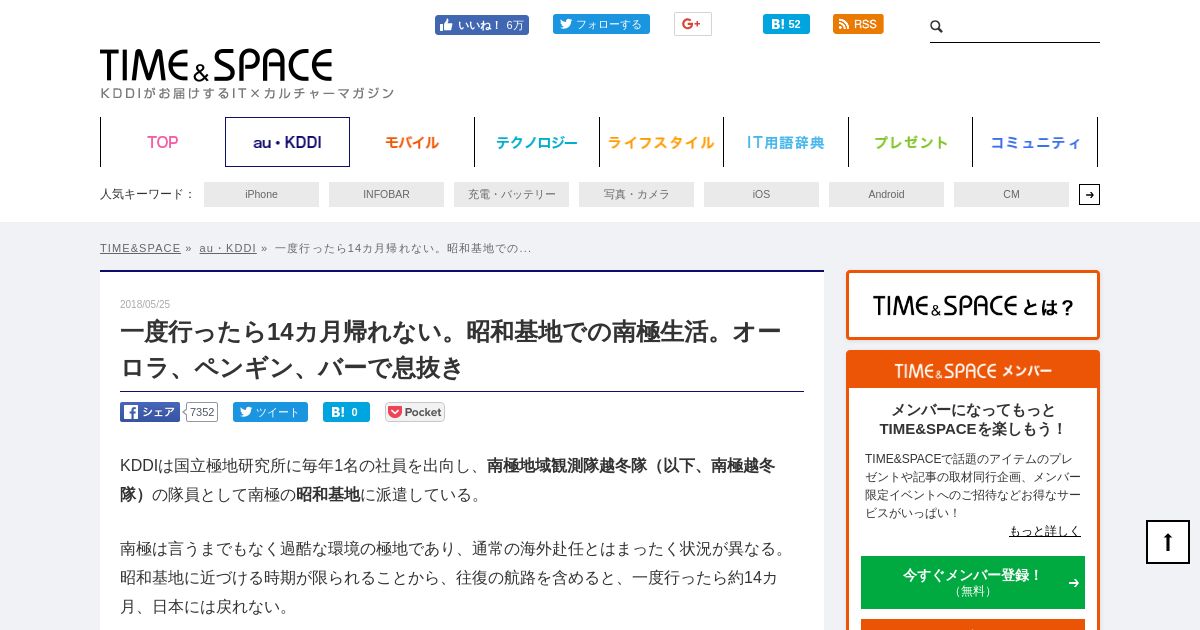Screen dimensions: 1200x630
Task: Click the back-to-top arrow button
Action: coord(1168,542)
